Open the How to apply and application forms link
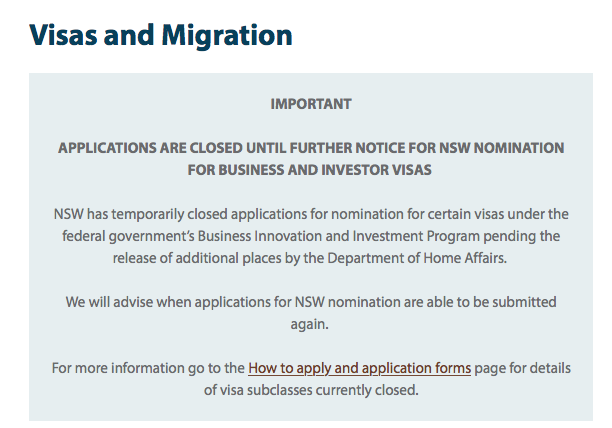 pos(359,368)
